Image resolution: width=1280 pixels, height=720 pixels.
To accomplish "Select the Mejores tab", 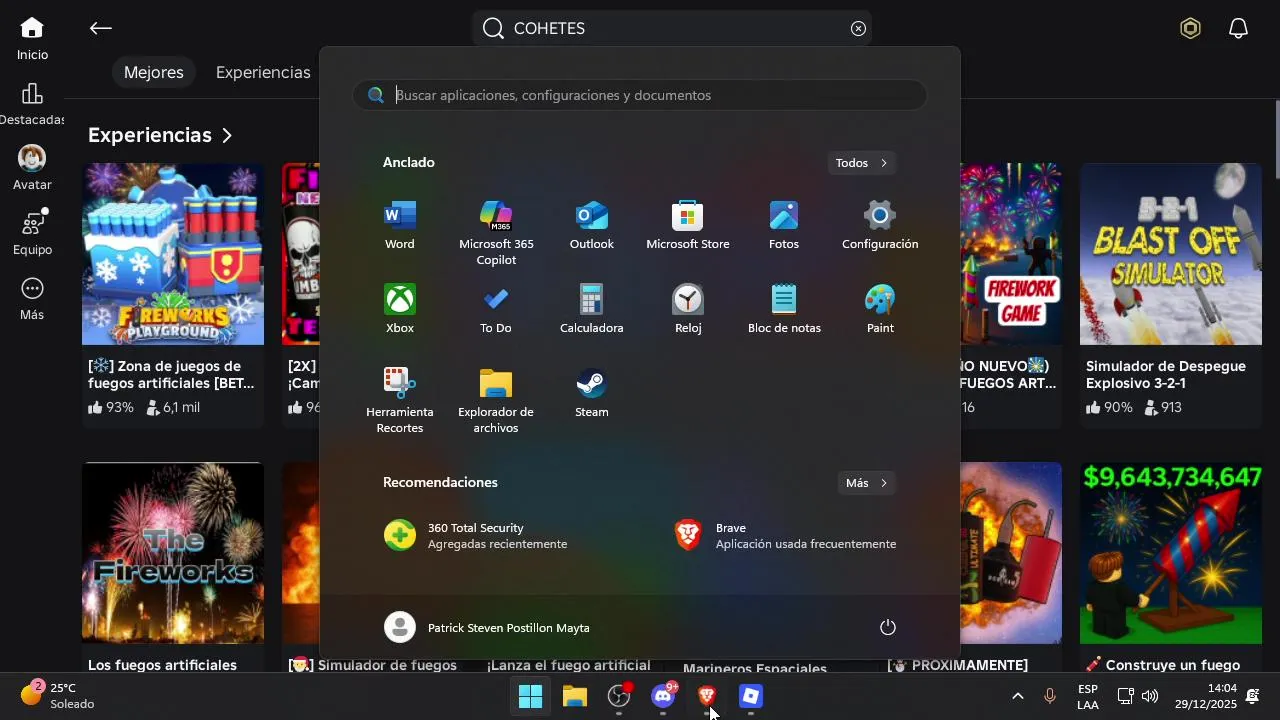I will (x=154, y=72).
